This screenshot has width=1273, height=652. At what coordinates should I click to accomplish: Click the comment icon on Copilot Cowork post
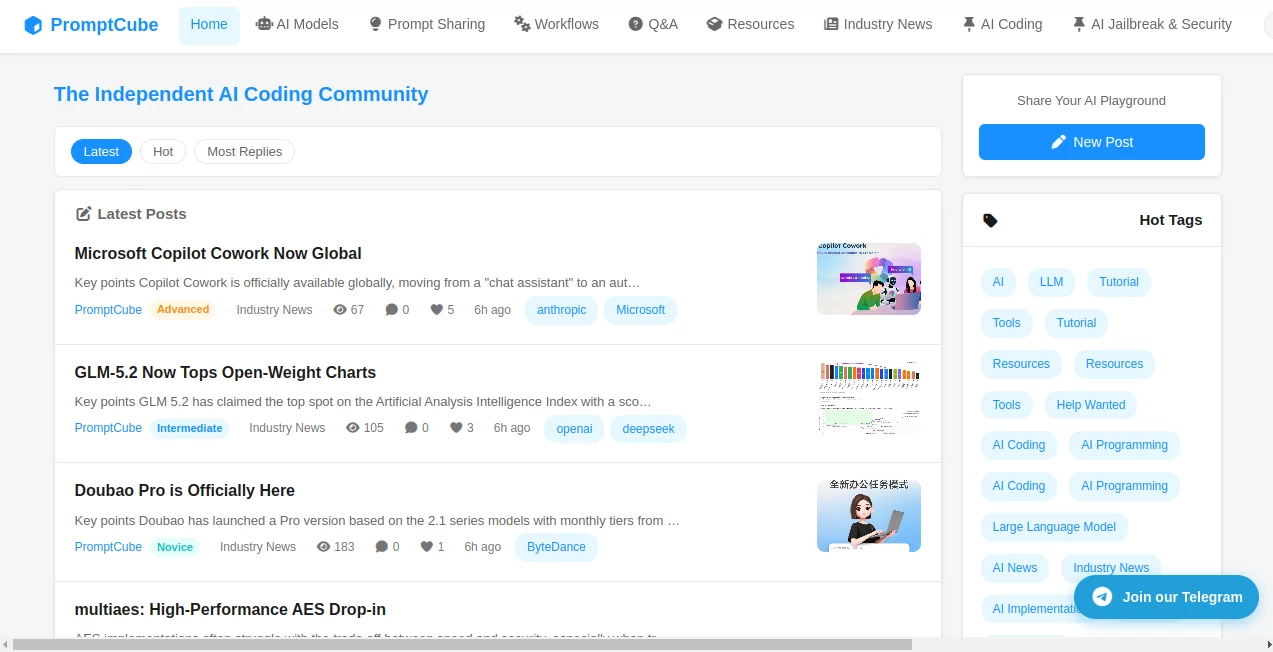coord(391,310)
